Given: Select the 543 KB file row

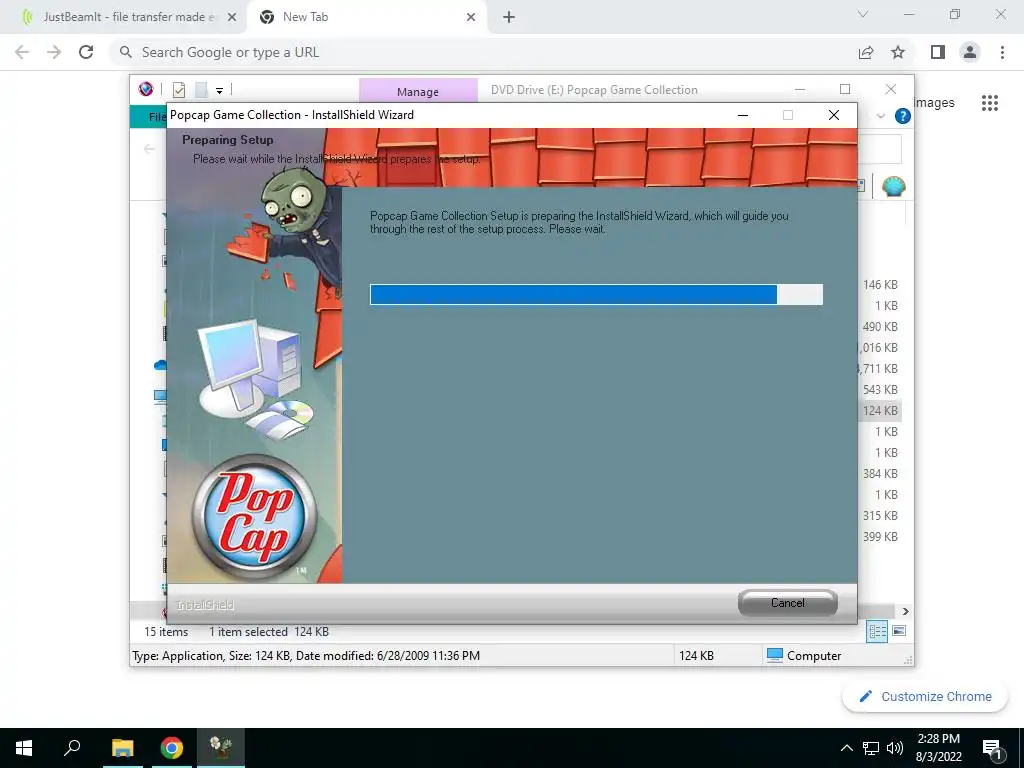Looking at the screenshot, I should point(880,390).
